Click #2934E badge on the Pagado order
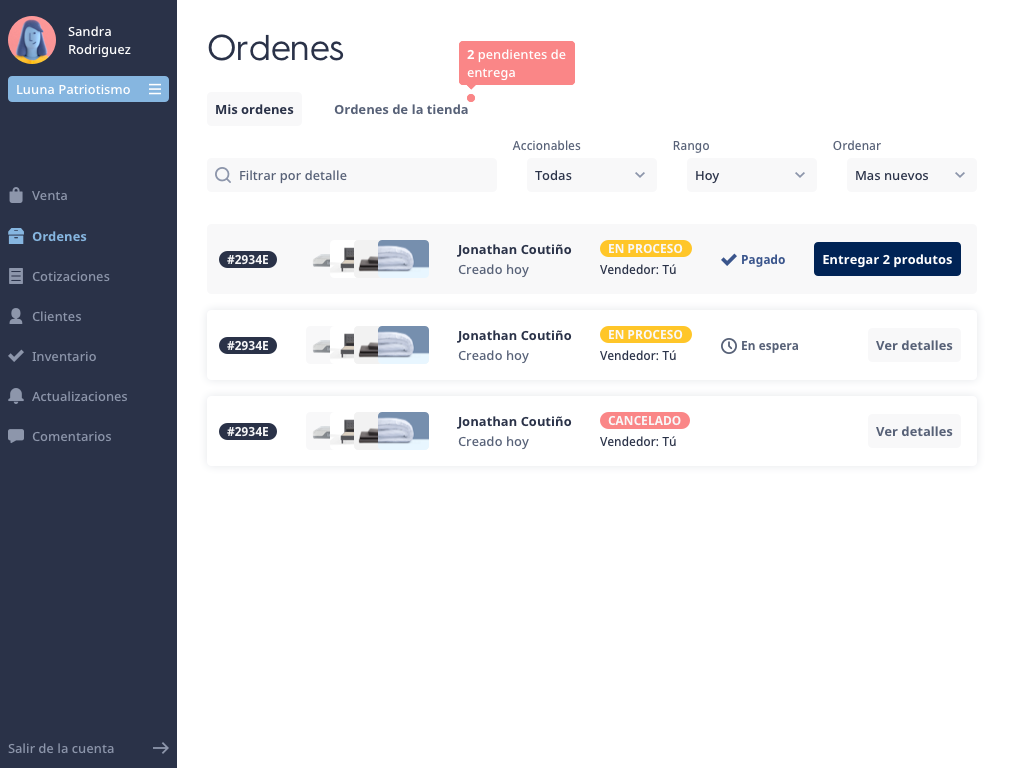The width and height of the screenshot is (1024, 768). tap(248, 259)
